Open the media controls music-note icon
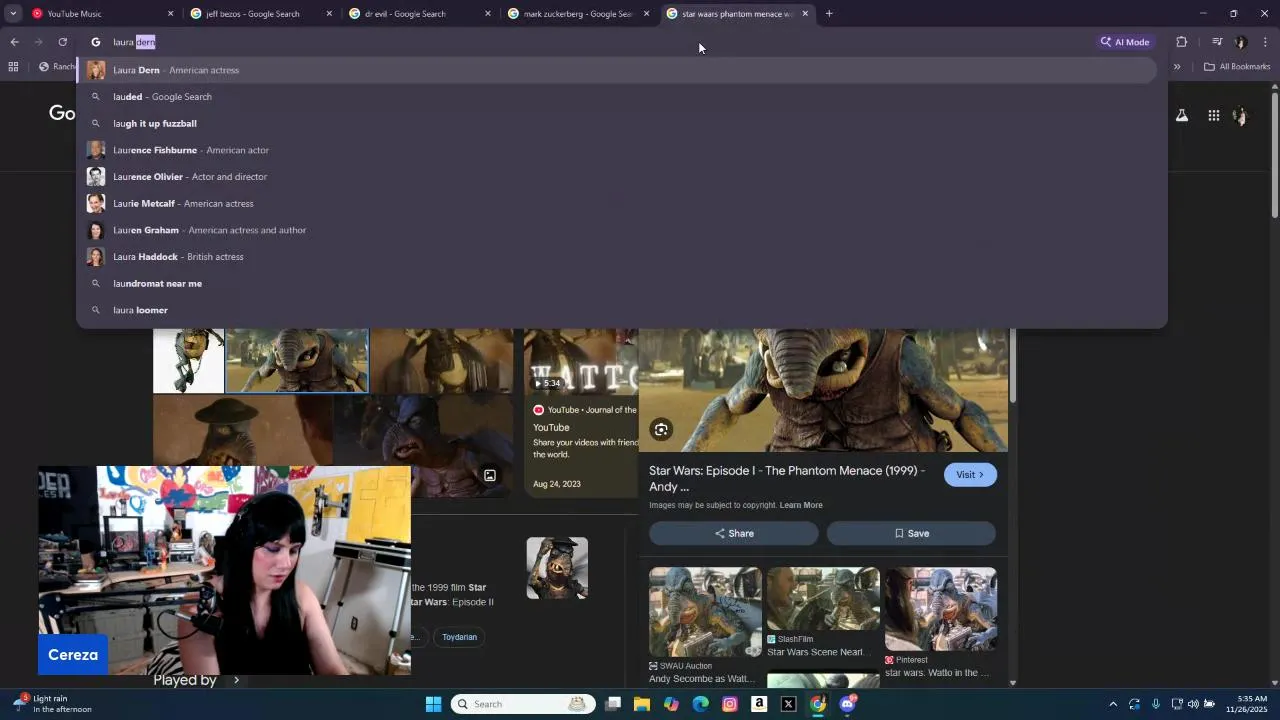This screenshot has width=1280, height=720. coord(1217,42)
